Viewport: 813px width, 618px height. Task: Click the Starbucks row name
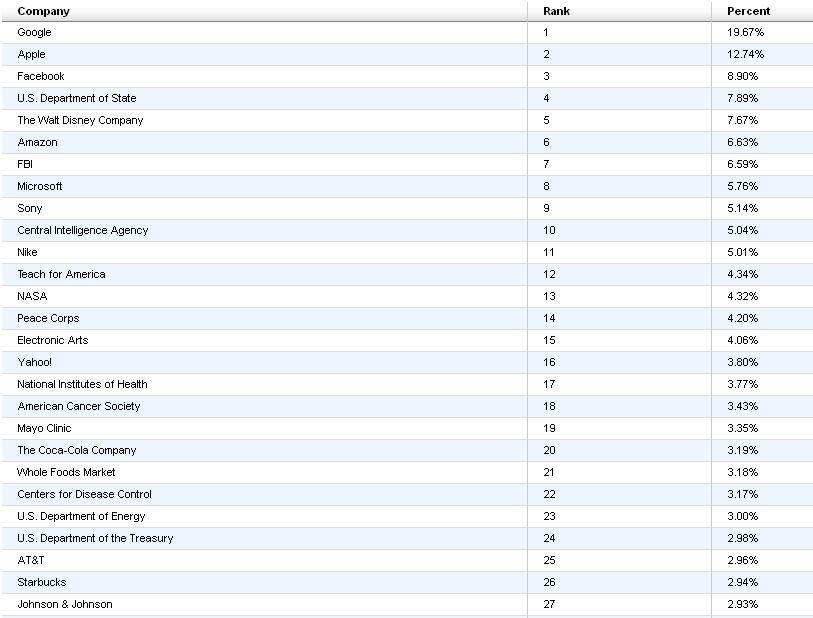[x=41, y=582]
